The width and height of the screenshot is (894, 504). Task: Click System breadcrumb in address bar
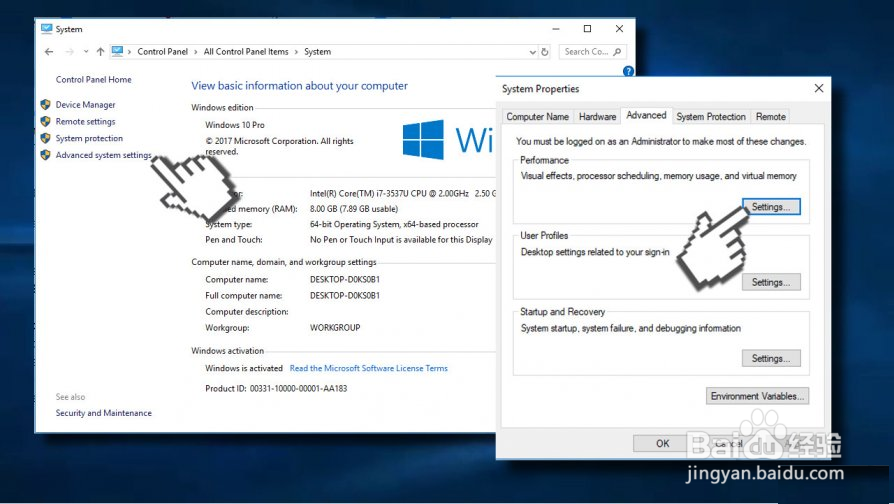click(318, 52)
